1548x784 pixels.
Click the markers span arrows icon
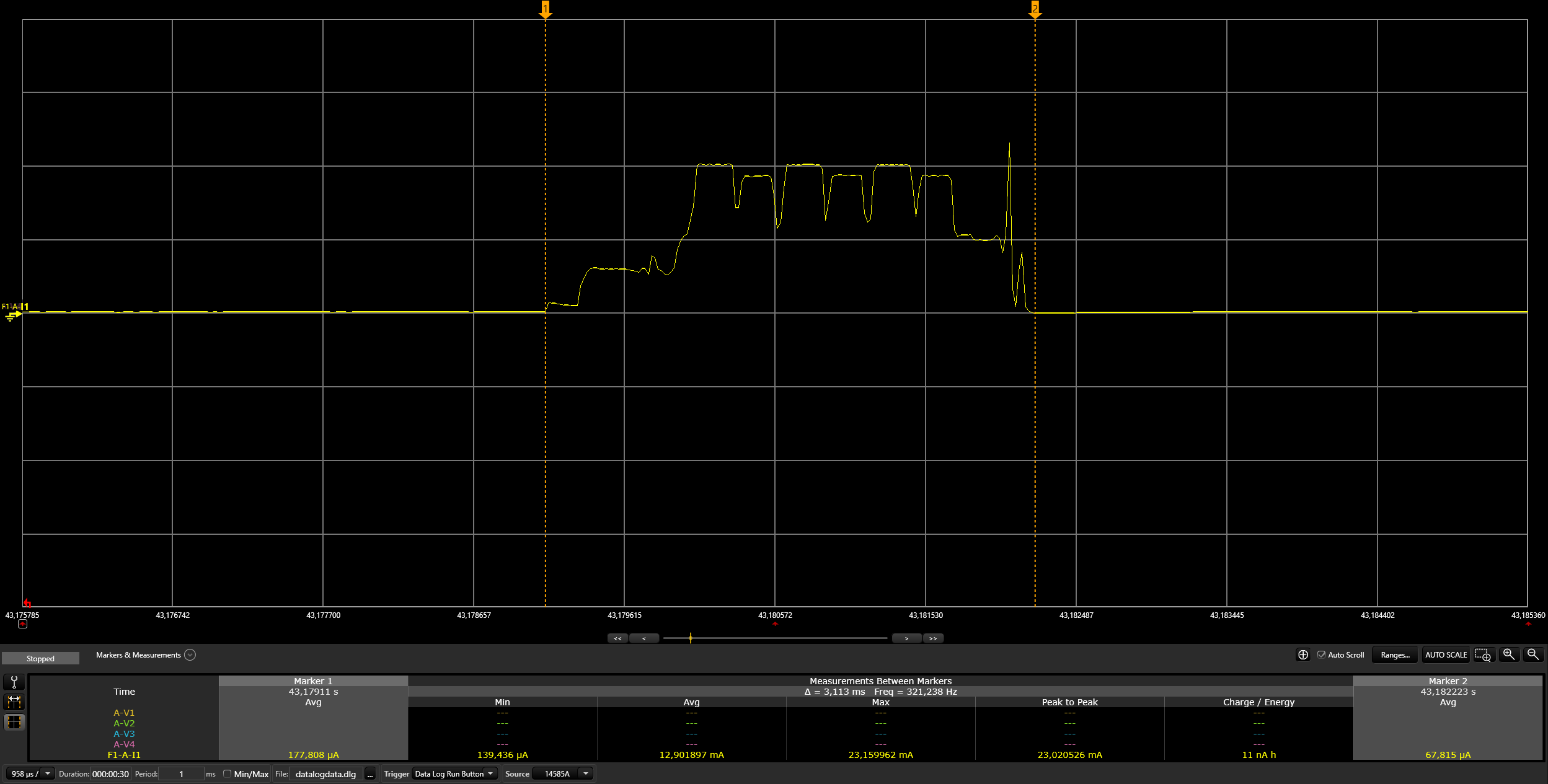[14, 702]
